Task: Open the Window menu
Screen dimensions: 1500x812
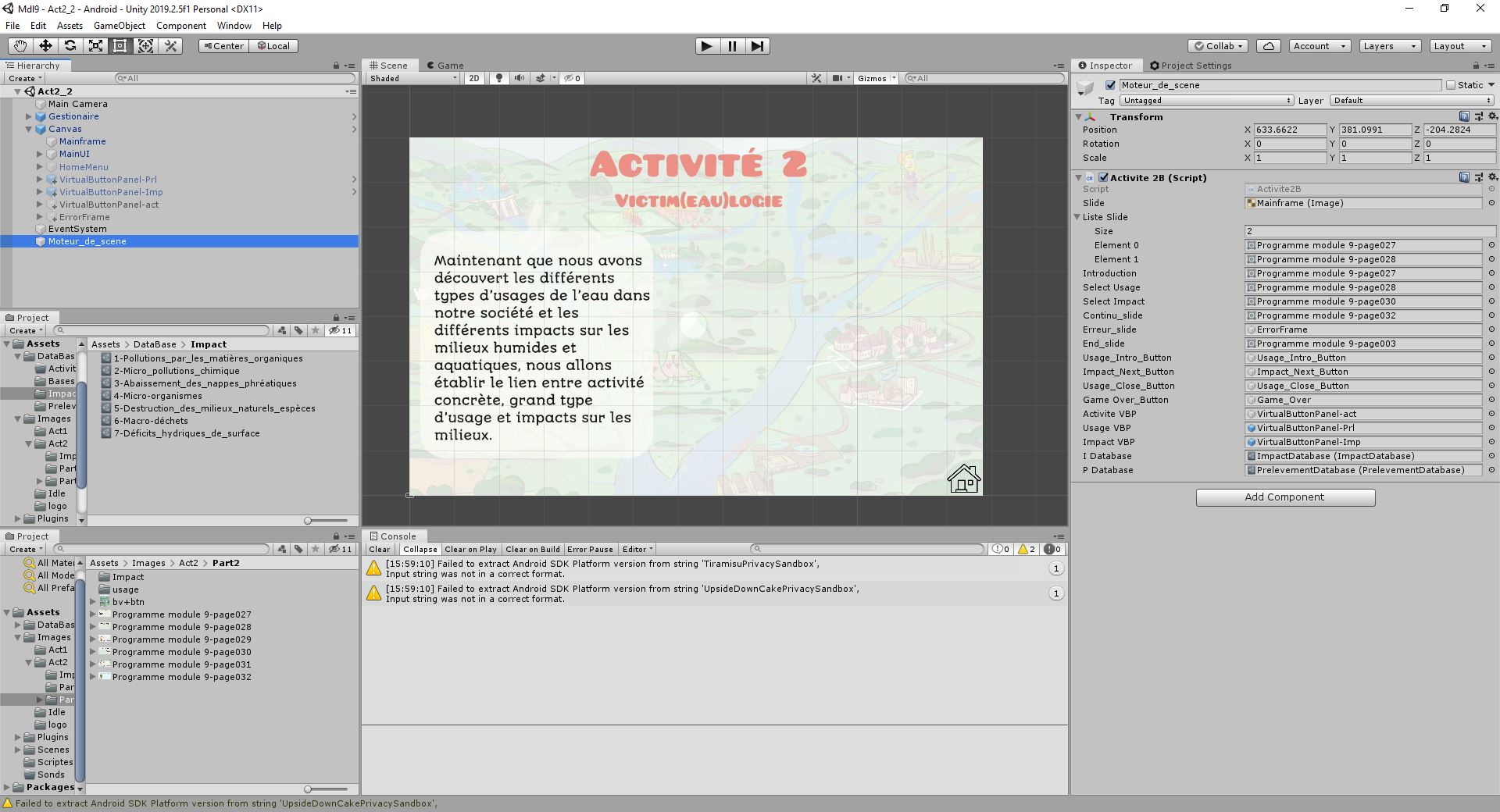Action: pos(234,26)
